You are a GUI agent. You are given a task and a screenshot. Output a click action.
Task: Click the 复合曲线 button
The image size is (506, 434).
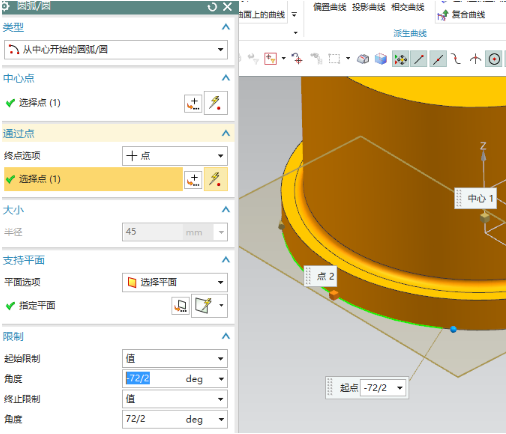point(461,15)
